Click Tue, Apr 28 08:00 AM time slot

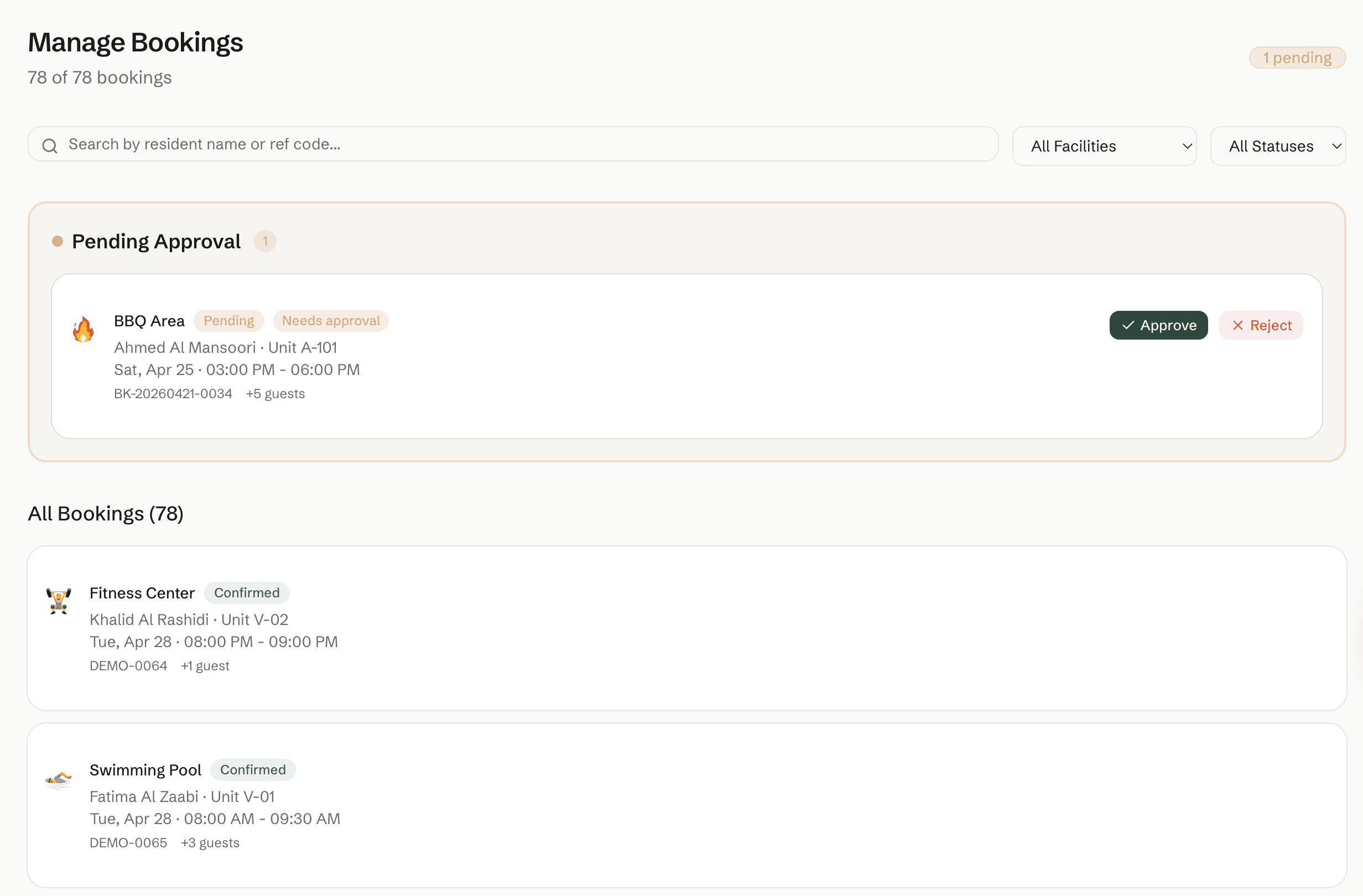click(215, 819)
